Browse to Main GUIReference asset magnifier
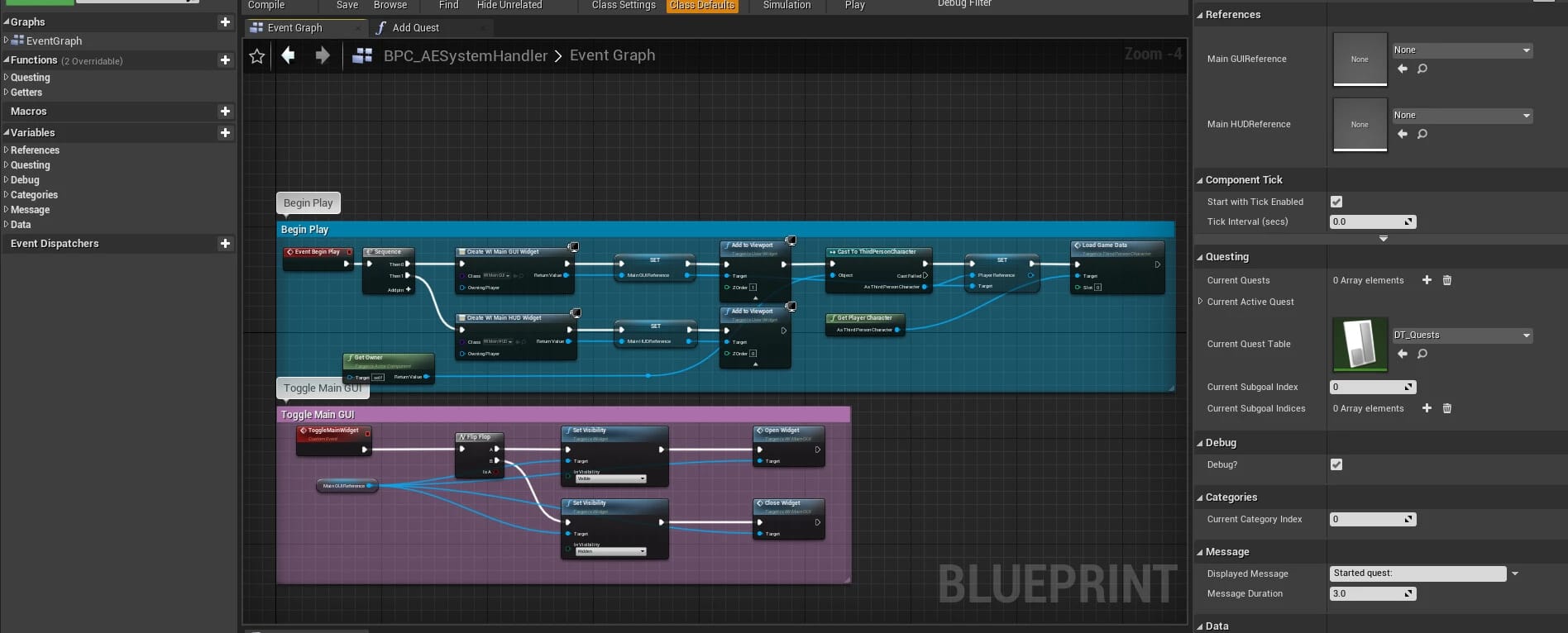This screenshot has height=633, width=1568. (x=1422, y=69)
